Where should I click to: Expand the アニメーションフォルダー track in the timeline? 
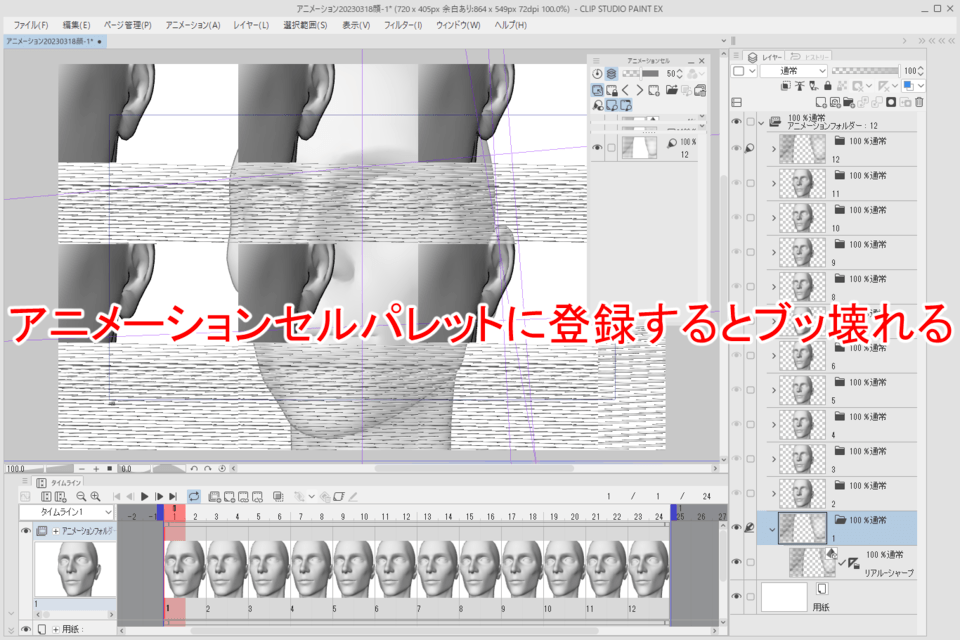click(56, 531)
